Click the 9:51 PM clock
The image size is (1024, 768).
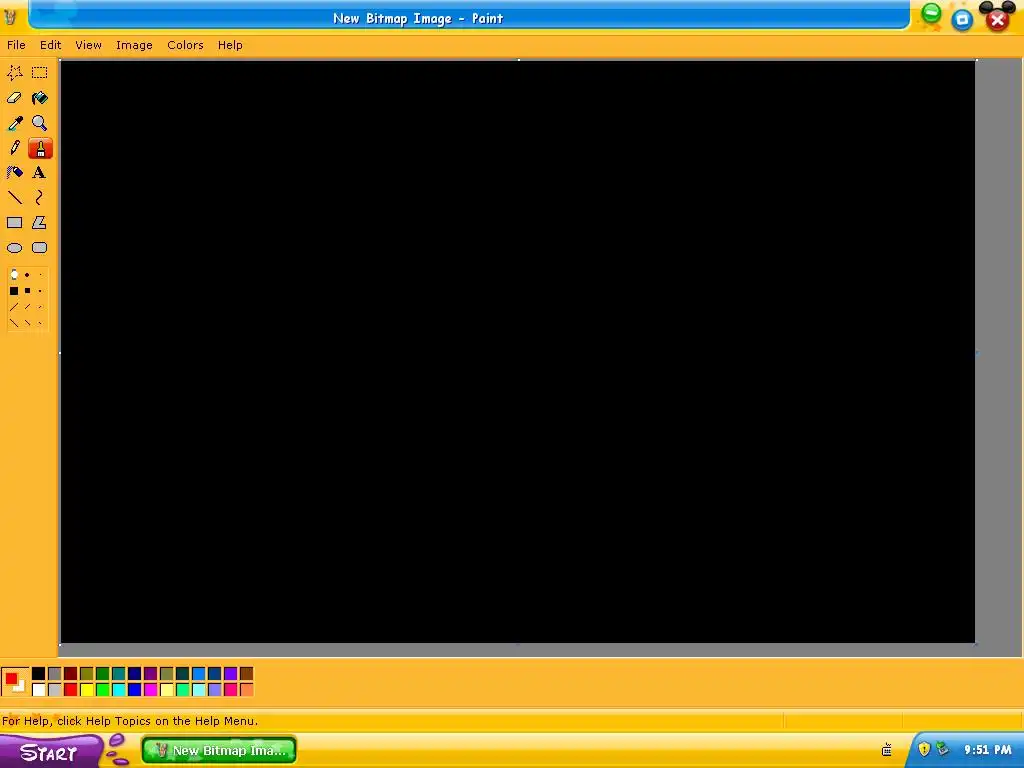pyautogui.click(x=987, y=750)
